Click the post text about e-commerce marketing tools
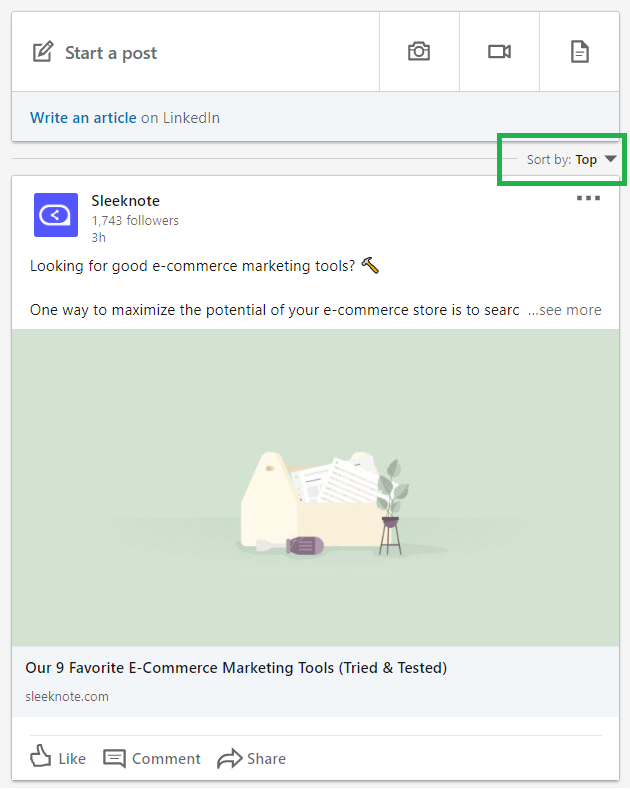This screenshot has width=630, height=790. pos(195,266)
